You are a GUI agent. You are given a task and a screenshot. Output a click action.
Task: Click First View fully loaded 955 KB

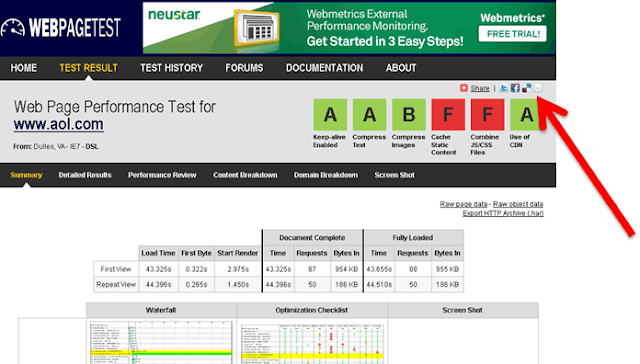[x=447, y=269]
